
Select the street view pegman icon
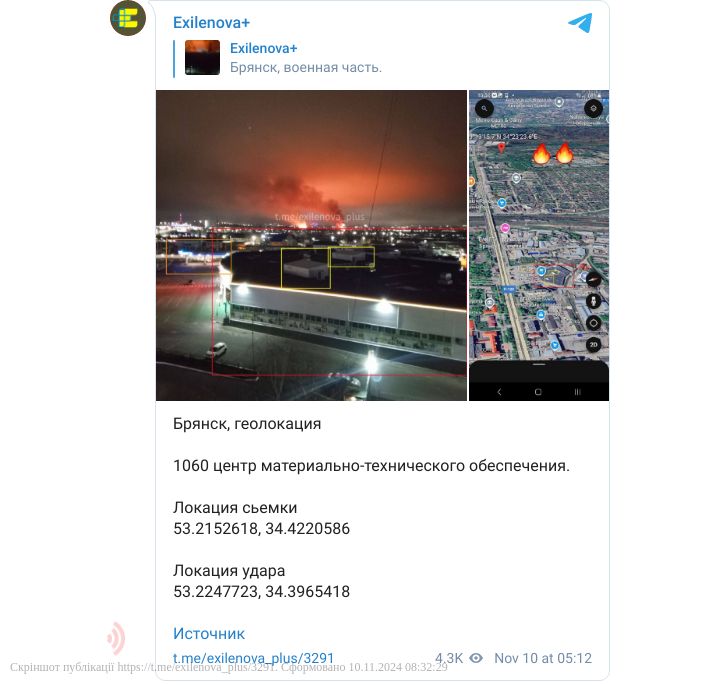[594, 301]
